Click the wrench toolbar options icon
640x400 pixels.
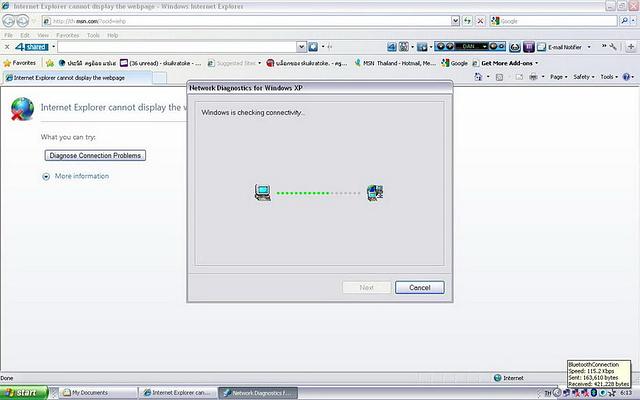coord(613,47)
